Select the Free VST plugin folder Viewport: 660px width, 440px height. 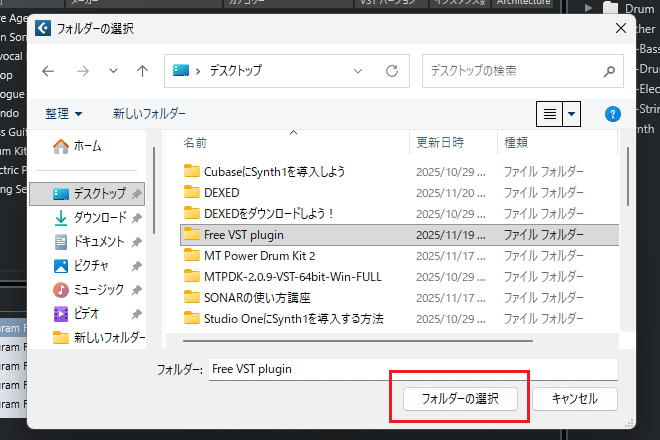pos(247,235)
